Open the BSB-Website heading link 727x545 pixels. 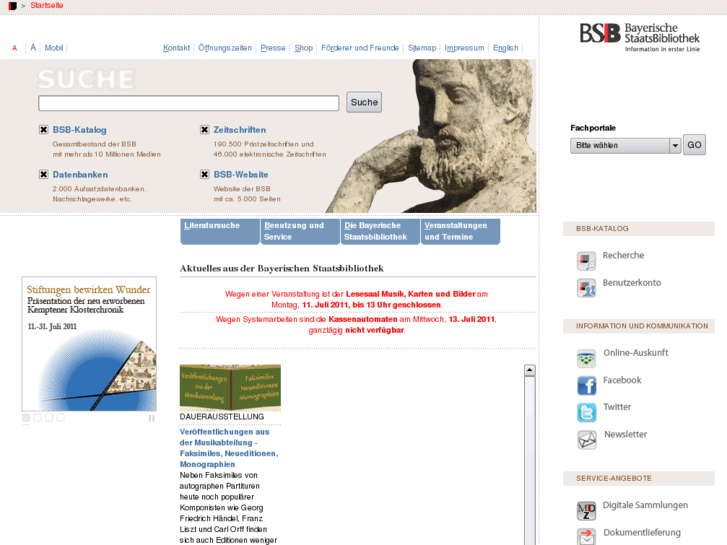click(x=241, y=175)
